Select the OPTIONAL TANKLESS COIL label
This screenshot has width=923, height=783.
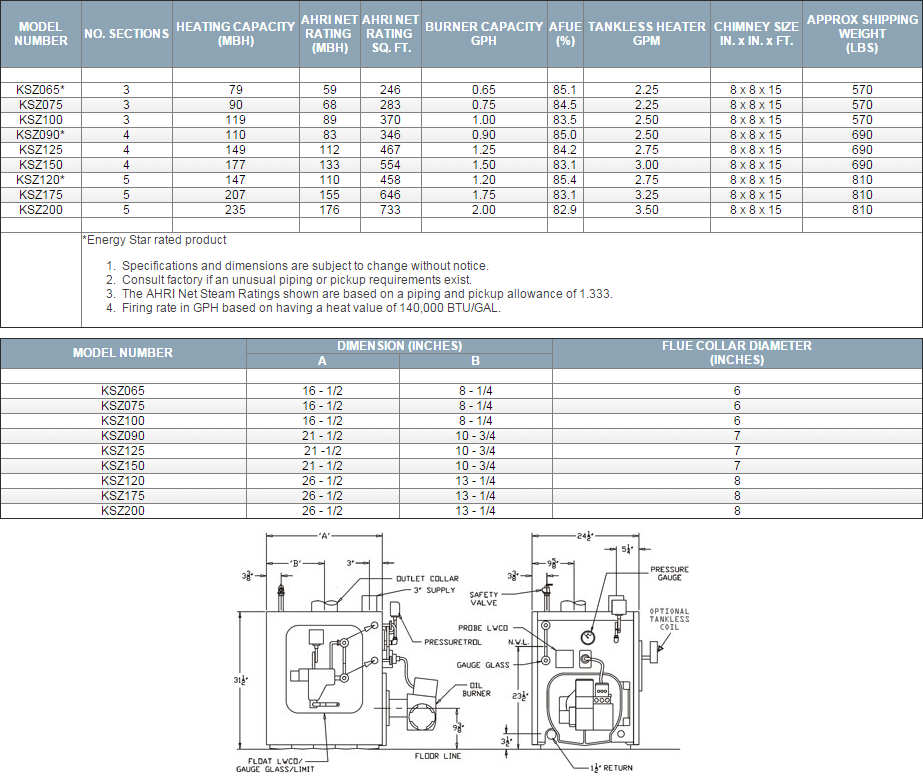click(669, 619)
